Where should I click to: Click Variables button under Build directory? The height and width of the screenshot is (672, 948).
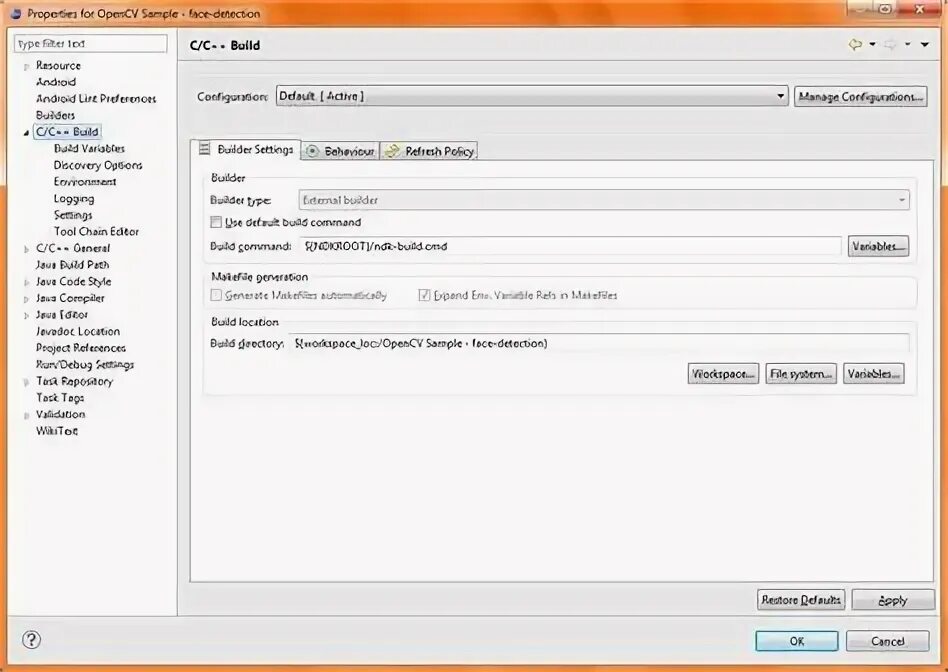click(874, 374)
